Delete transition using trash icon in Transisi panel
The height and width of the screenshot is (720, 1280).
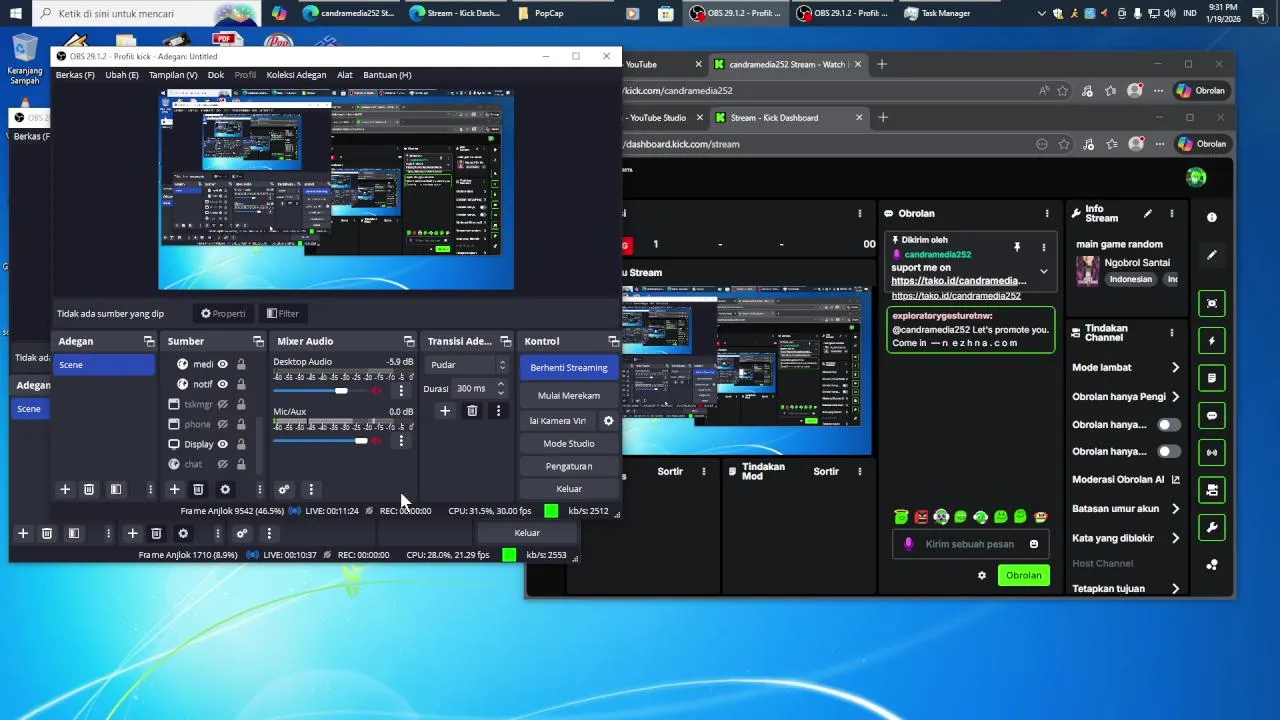pyautogui.click(x=472, y=411)
